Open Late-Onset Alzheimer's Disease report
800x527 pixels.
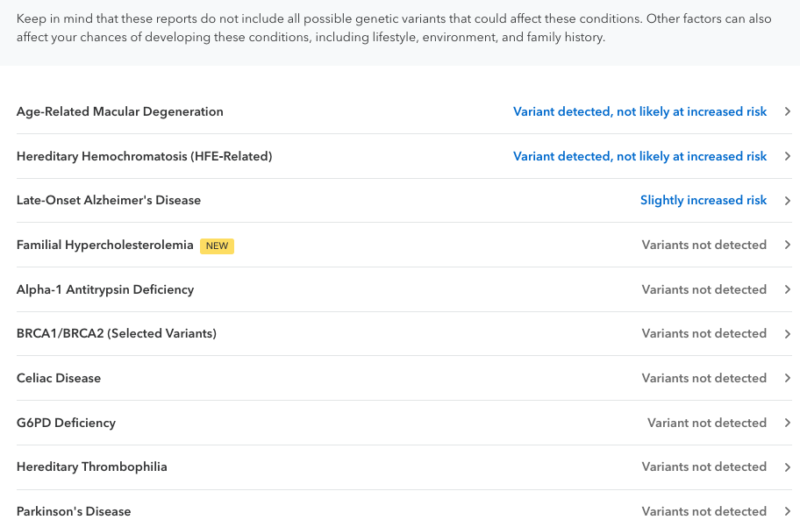[x=108, y=200]
